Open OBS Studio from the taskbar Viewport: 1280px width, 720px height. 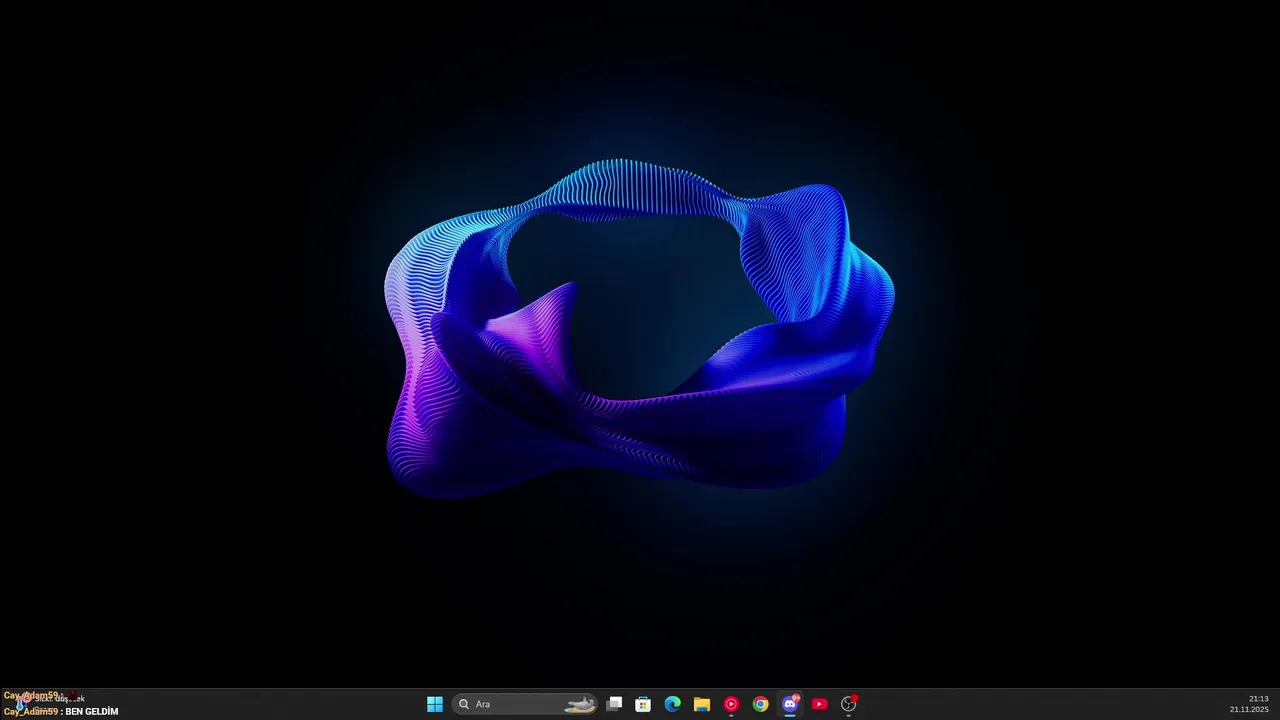pyautogui.click(x=849, y=704)
